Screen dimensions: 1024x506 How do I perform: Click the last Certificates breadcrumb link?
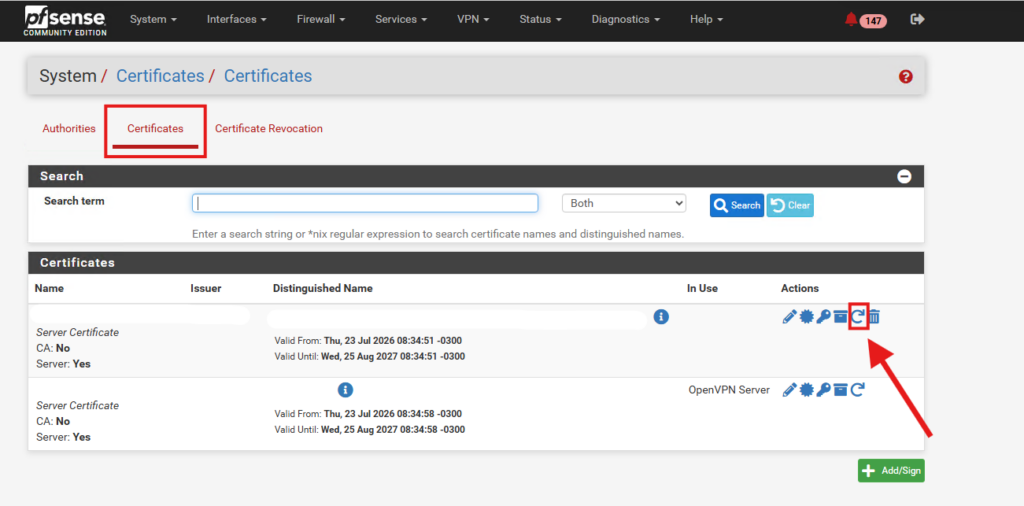click(268, 76)
